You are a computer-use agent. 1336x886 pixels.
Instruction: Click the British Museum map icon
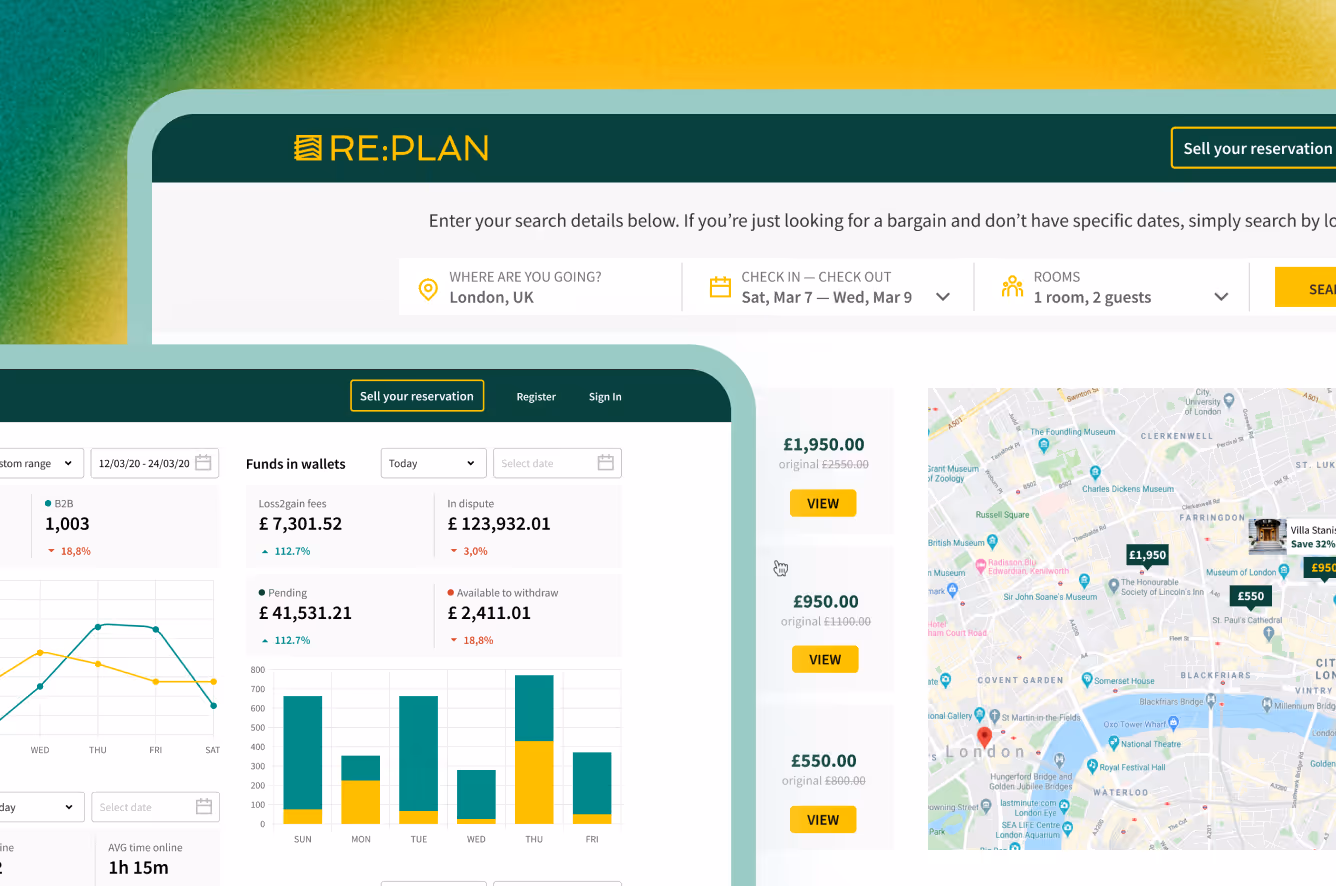point(993,541)
